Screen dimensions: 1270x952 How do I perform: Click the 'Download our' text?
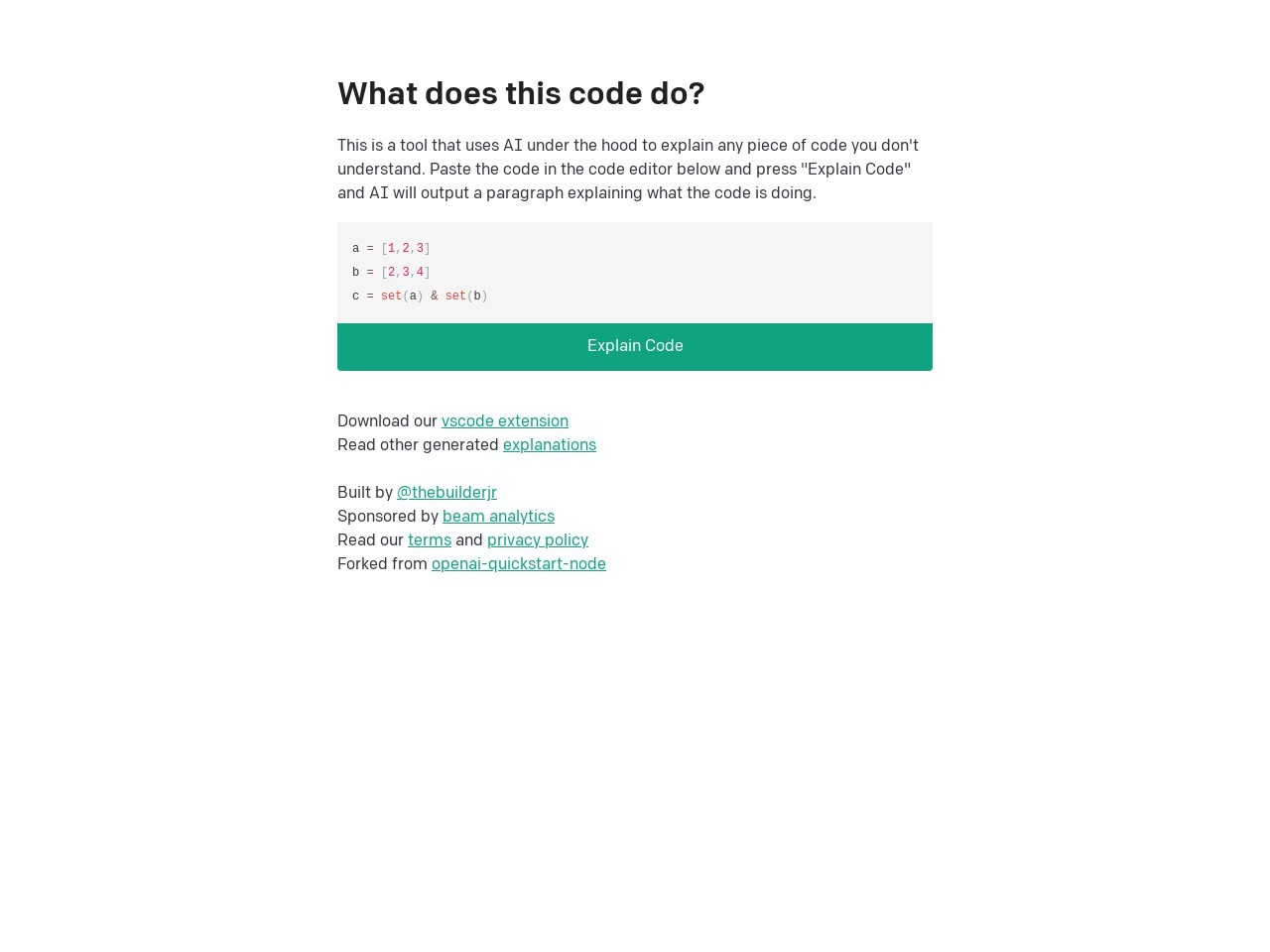387,421
